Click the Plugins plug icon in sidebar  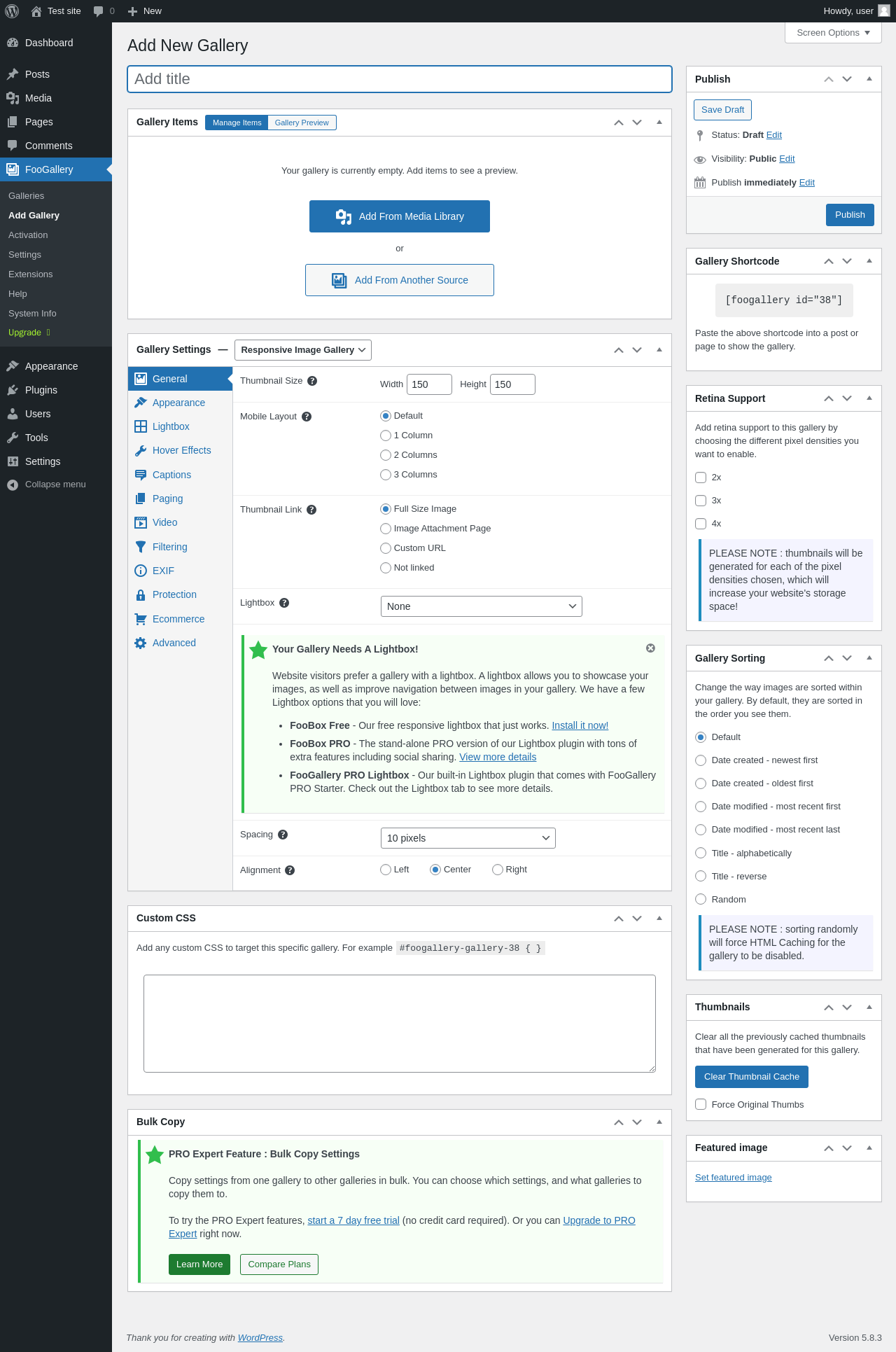point(13,390)
